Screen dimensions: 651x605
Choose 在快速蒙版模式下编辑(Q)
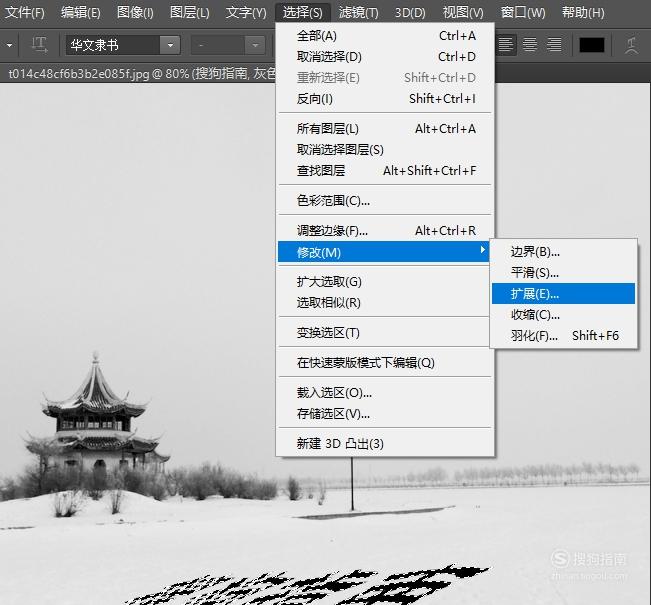tap(386, 363)
